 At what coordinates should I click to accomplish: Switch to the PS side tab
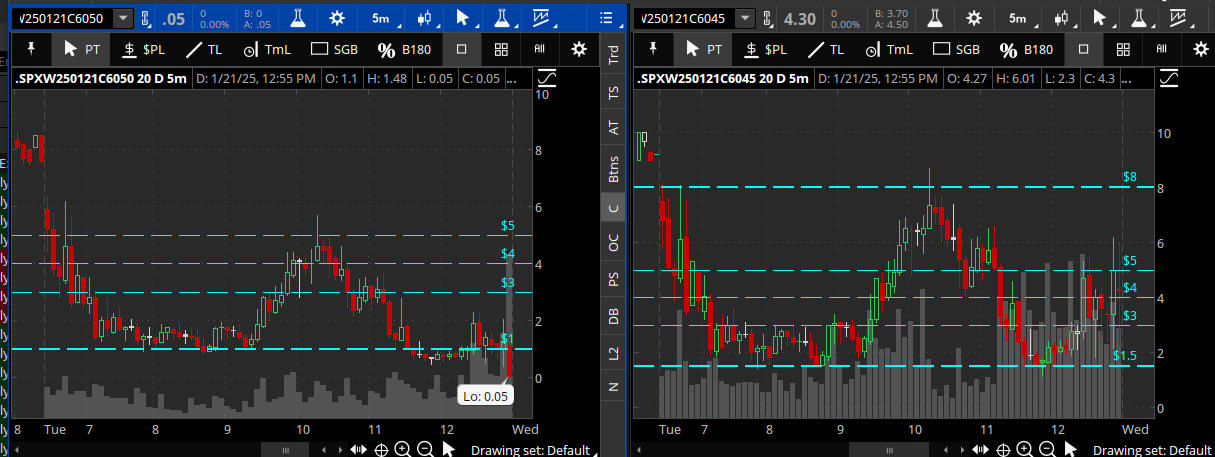(613, 279)
